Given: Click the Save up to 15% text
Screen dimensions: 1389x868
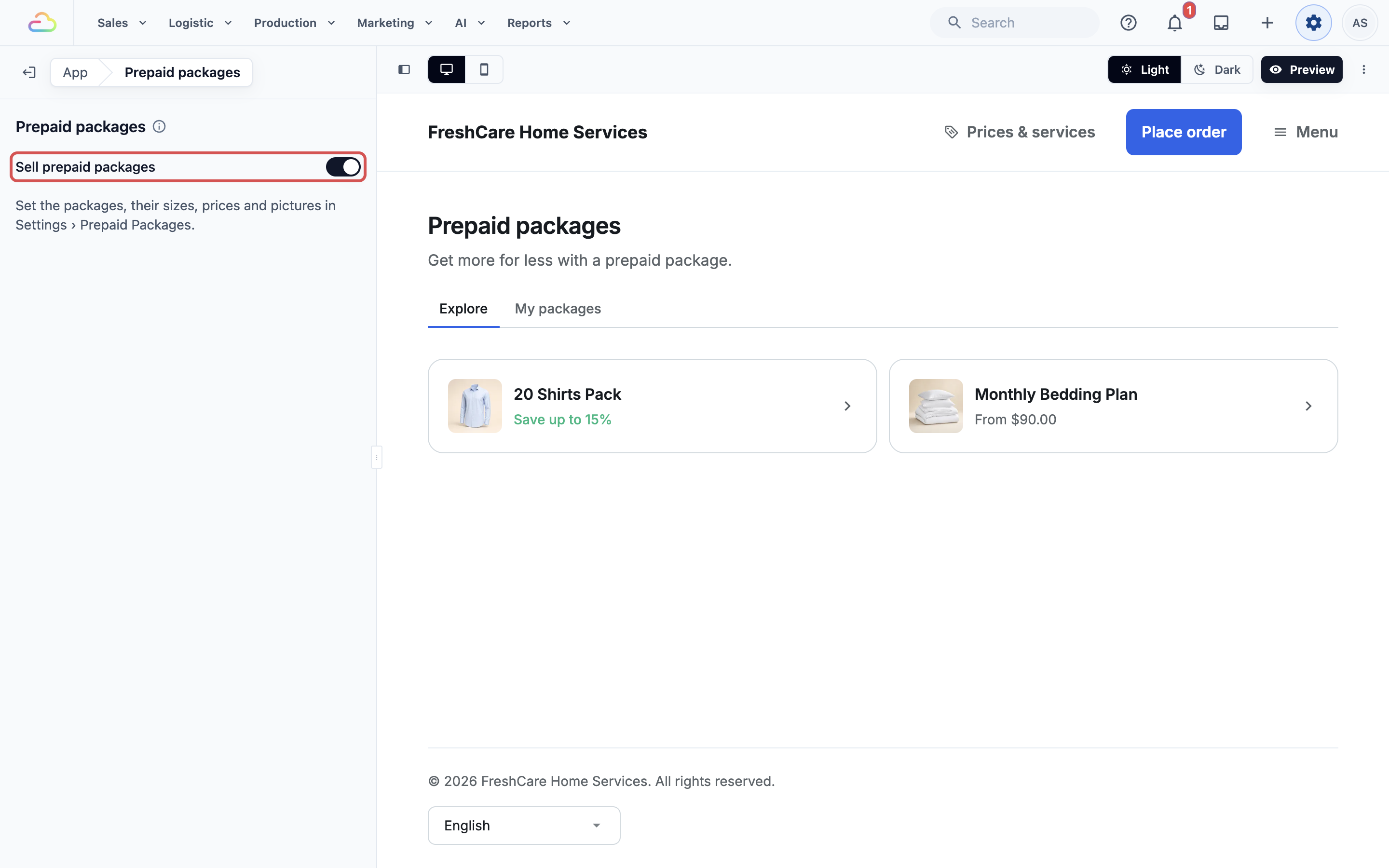Looking at the screenshot, I should point(562,420).
